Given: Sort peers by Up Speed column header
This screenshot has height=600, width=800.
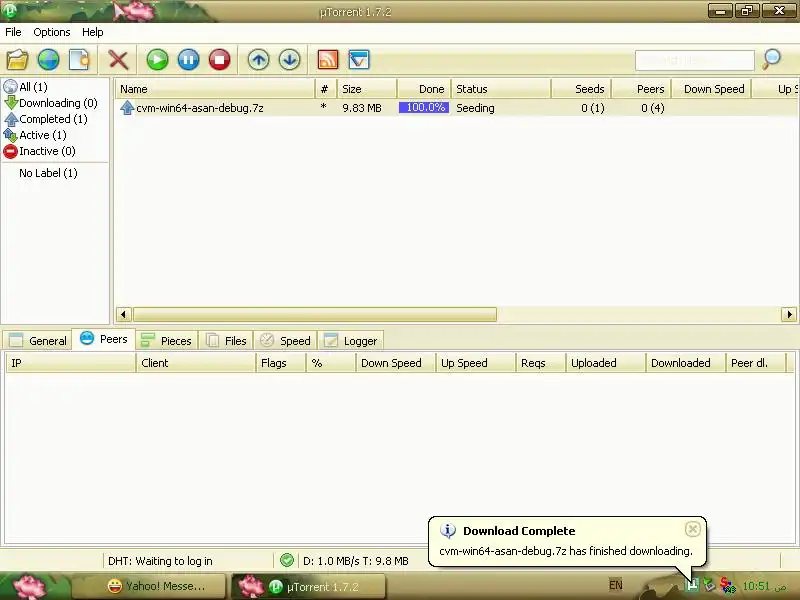Looking at the screenshot, I should point(476,363).
